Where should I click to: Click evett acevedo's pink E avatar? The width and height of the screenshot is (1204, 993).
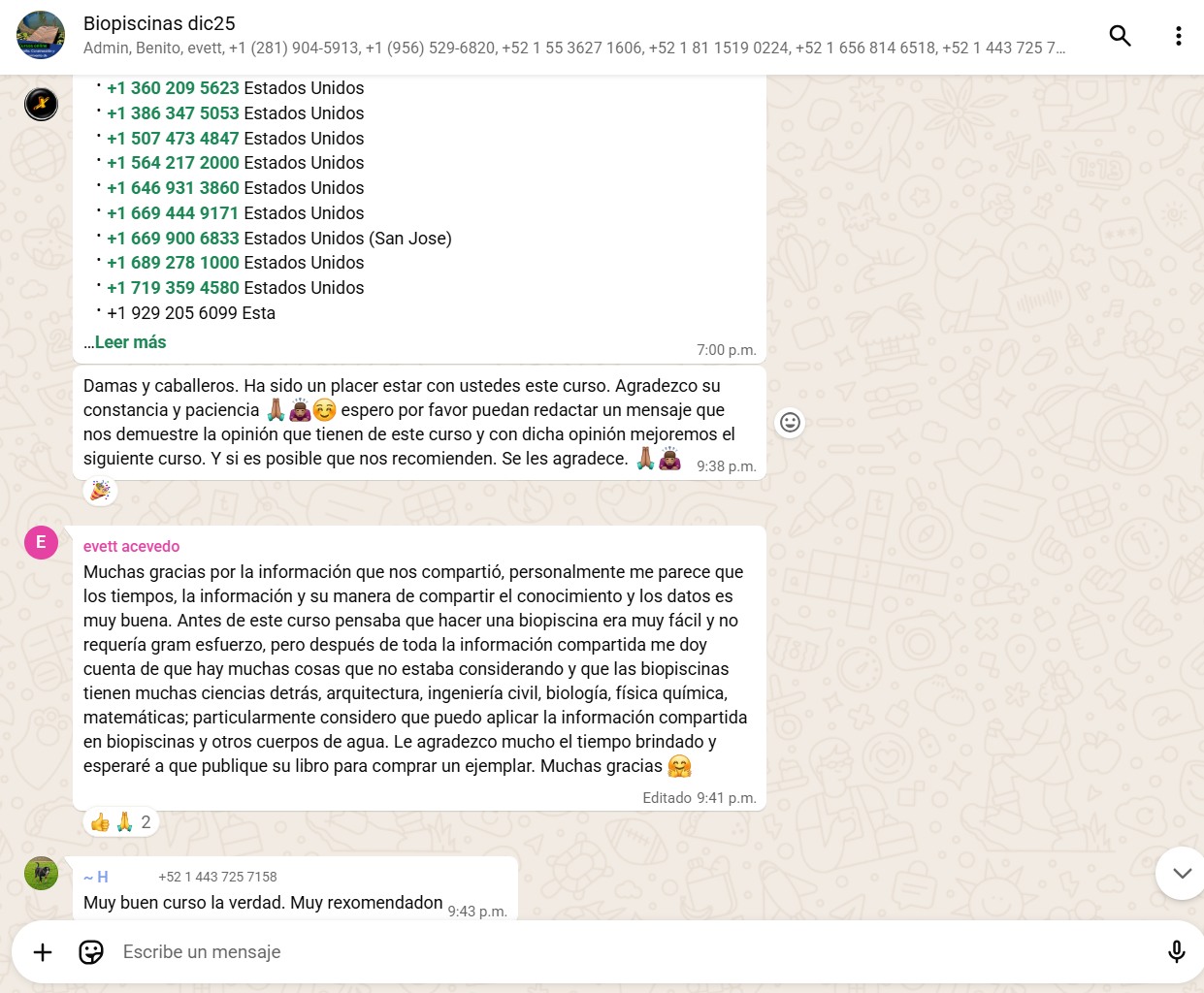pos(41,542)
